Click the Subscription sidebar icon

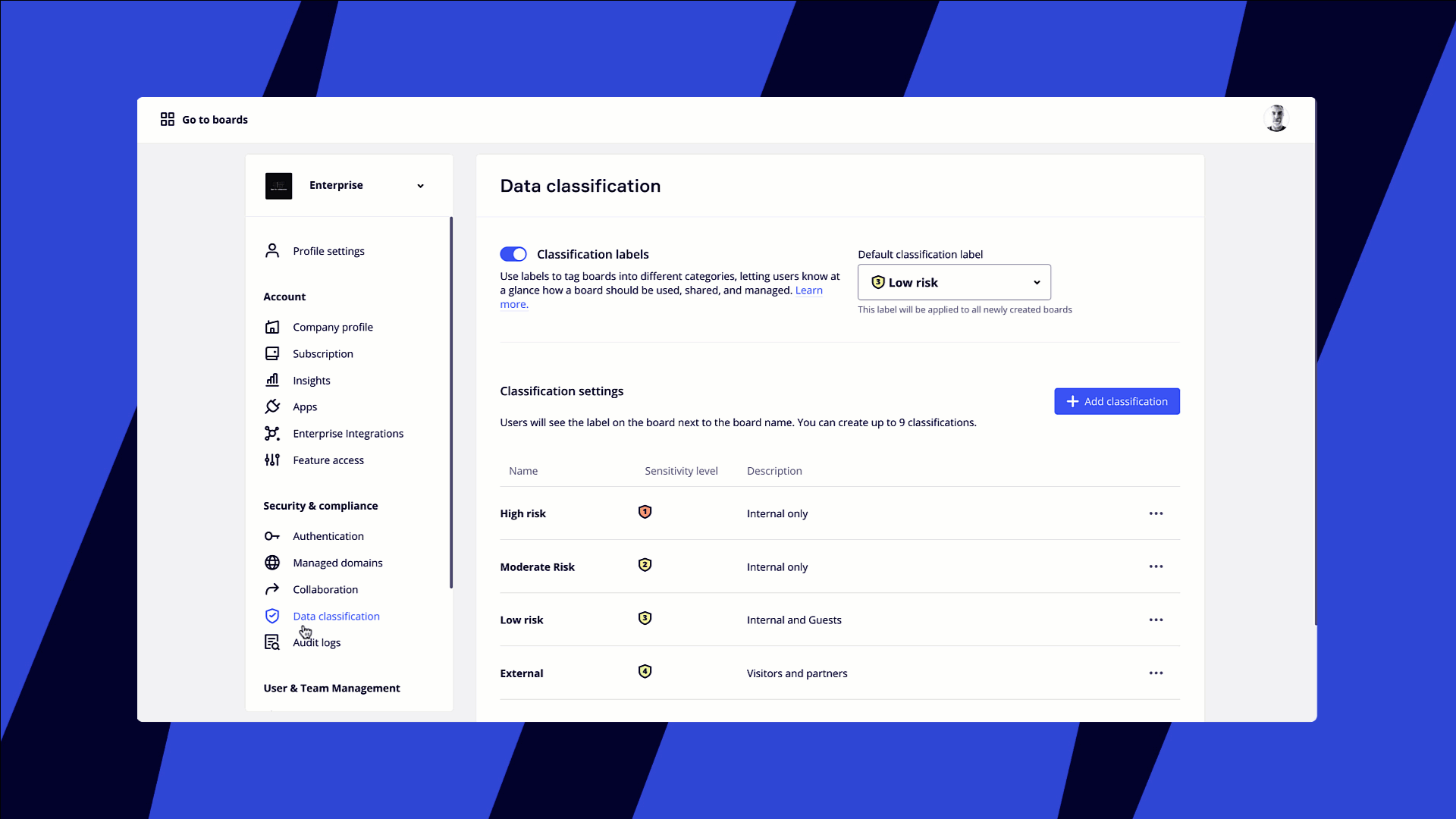[272, 353]
